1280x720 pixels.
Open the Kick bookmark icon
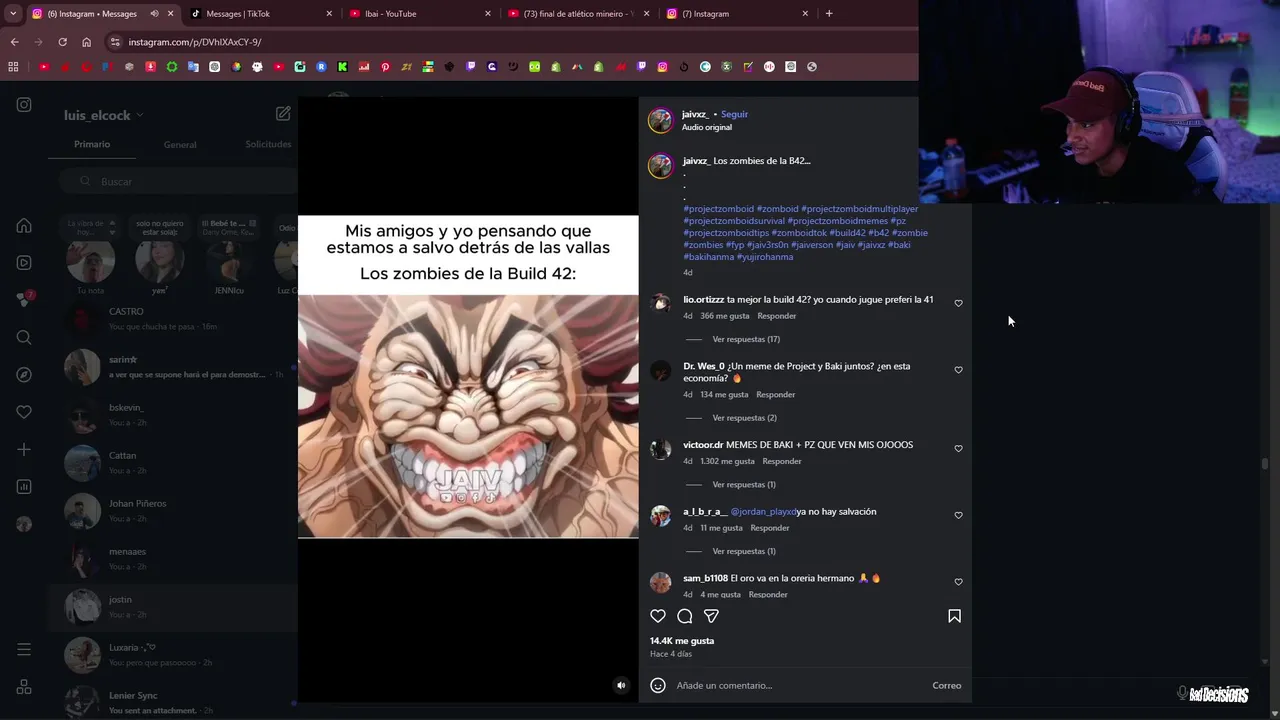click(x=342, y=67)
